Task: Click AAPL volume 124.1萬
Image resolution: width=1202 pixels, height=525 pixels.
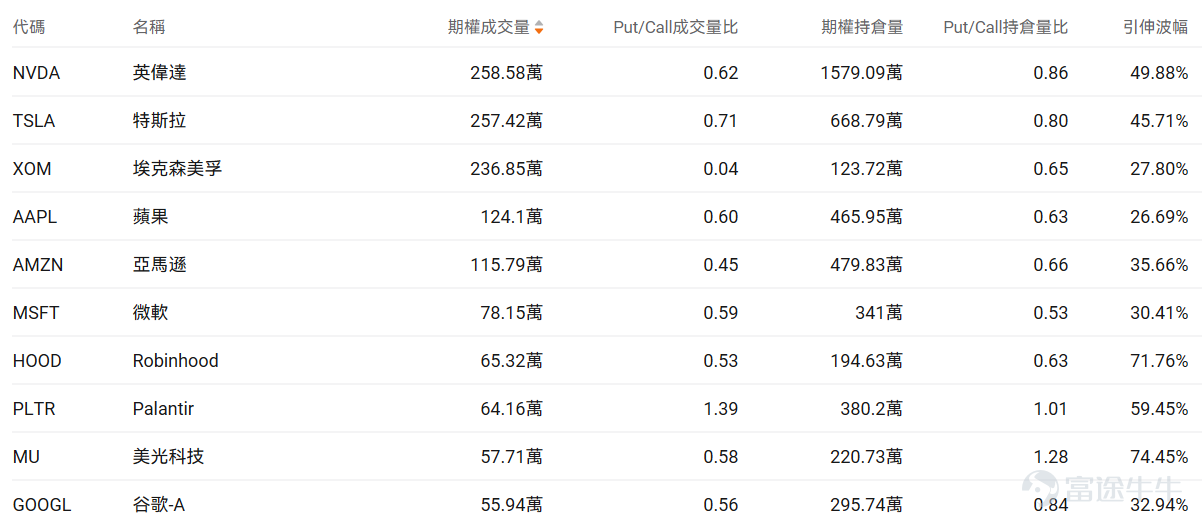Action: (x=512, y=217)
